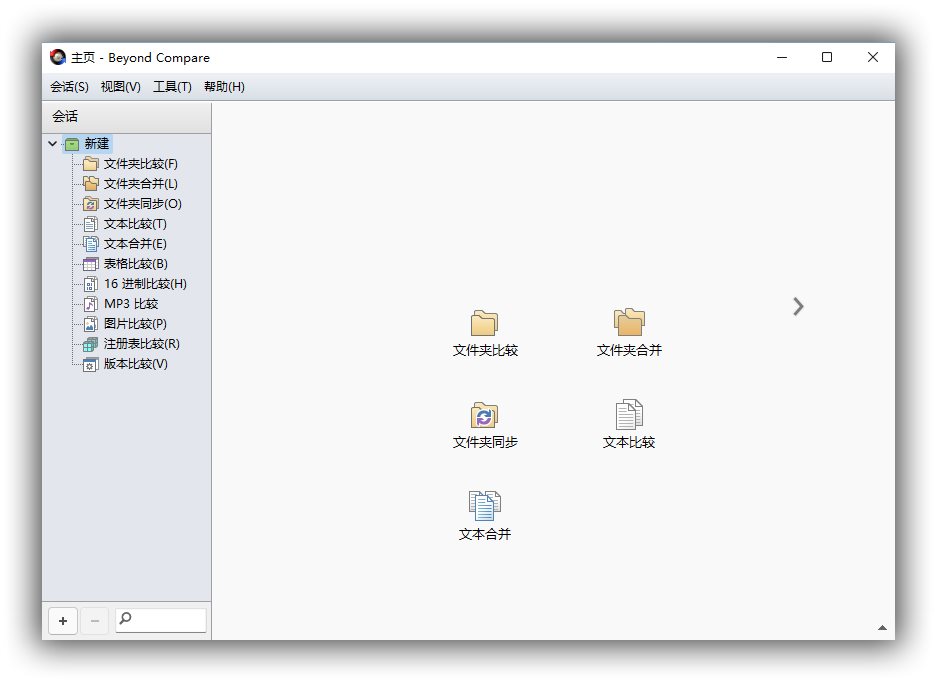This screenshot has height=682, width=937.
Task: Click the 文本比较 label under the home page icon
Action: pyautogui.click(x=629, y=442)
